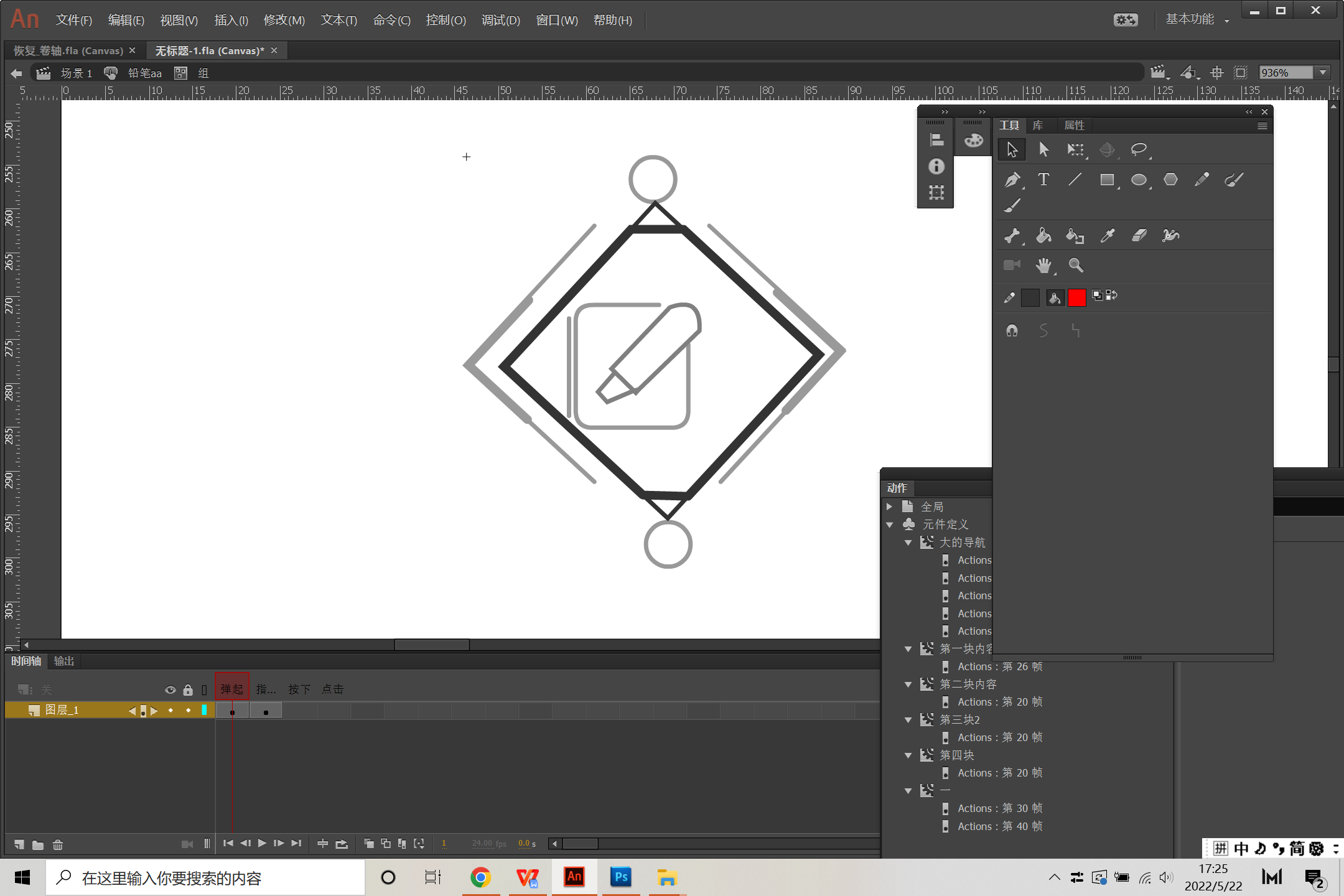Screen dimensions: 1344x896
Task: Switch to the 库 panel tab
Action: (x=1038, y=126)
